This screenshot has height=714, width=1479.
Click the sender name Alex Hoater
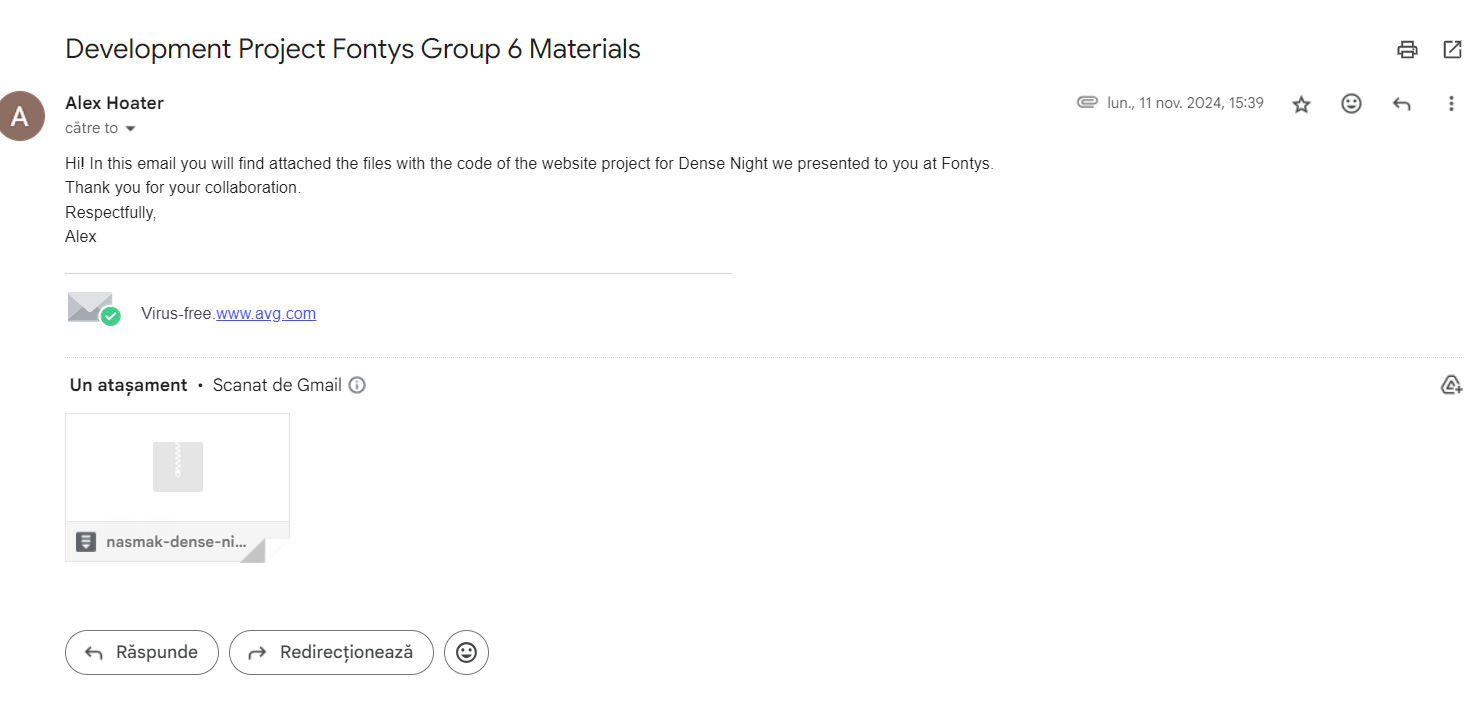[x=114, y=103]
